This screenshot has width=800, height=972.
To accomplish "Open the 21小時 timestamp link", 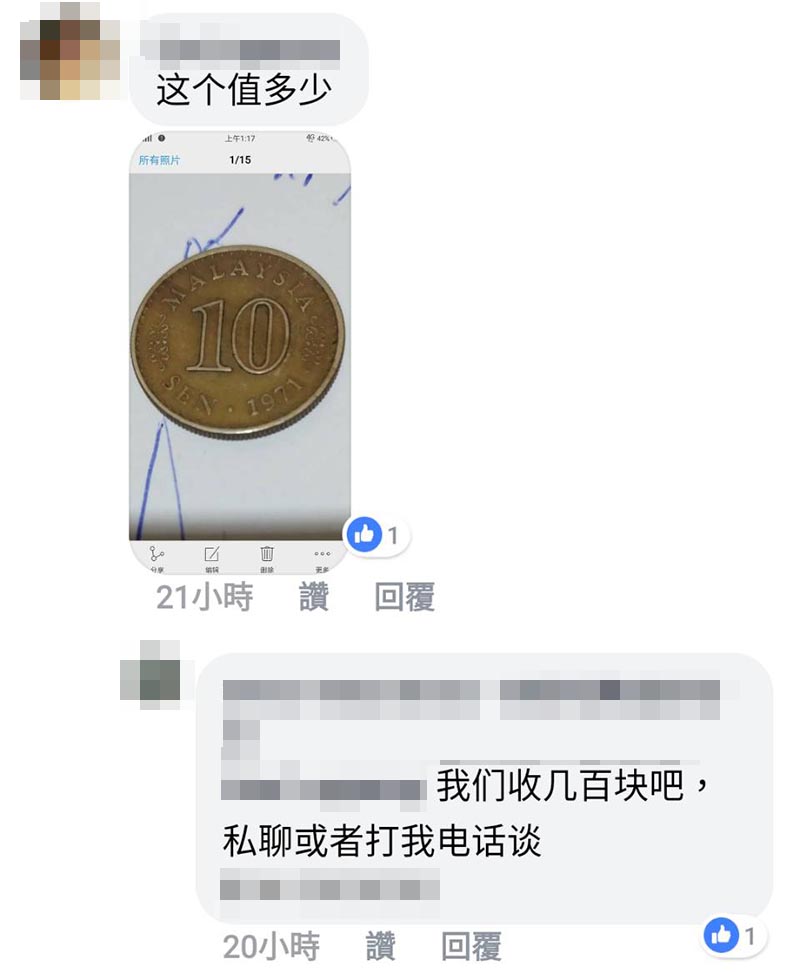I will click(x=204, y=597).
